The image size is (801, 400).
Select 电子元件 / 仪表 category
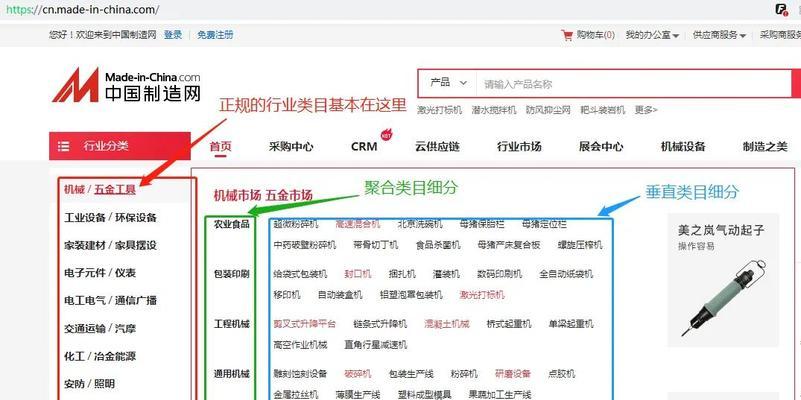100,273
